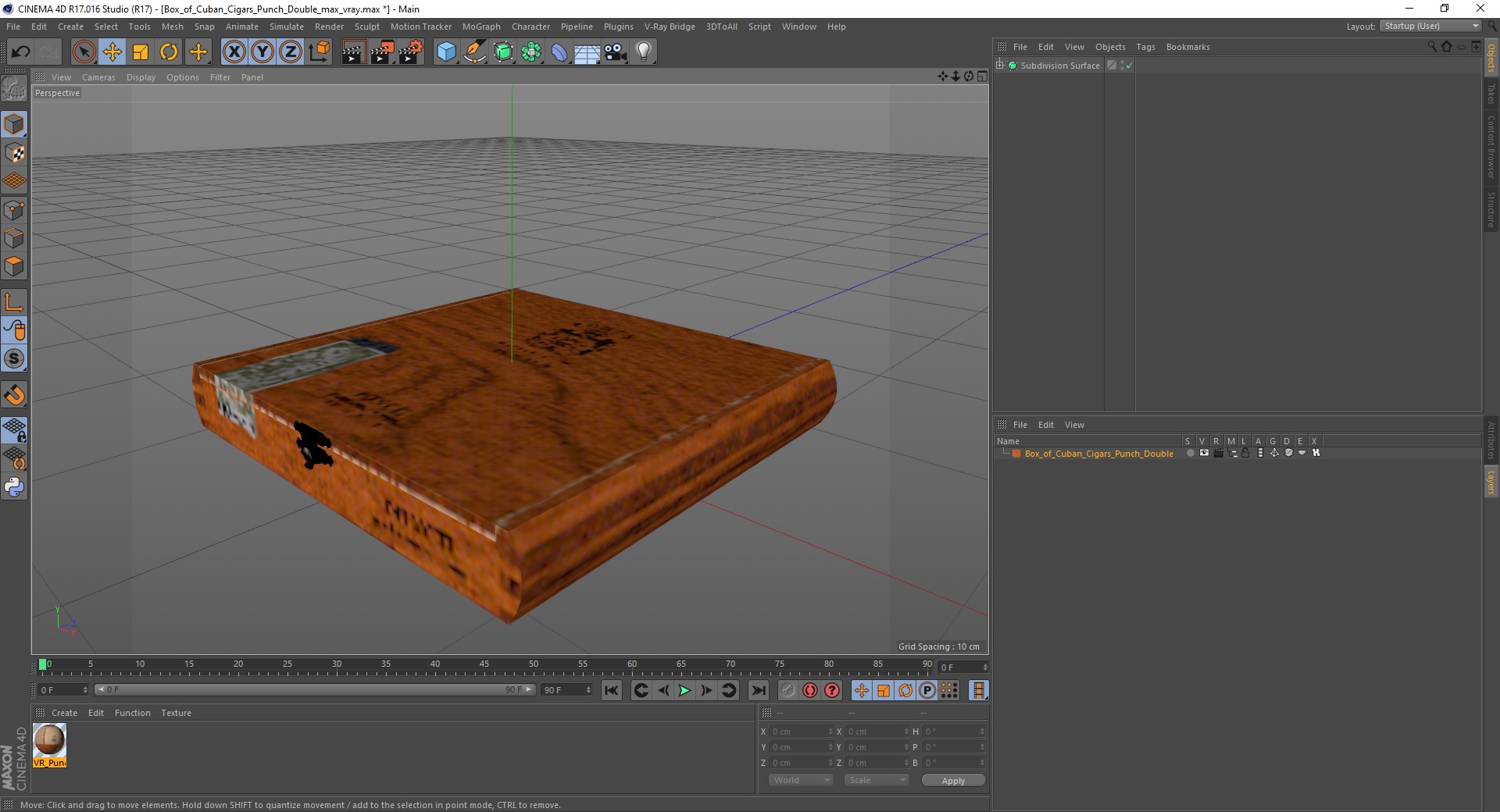Viewport: 1500px width, 812px height.
Task: Toggle the Z axis lock
Action: [x=291, y=52]
